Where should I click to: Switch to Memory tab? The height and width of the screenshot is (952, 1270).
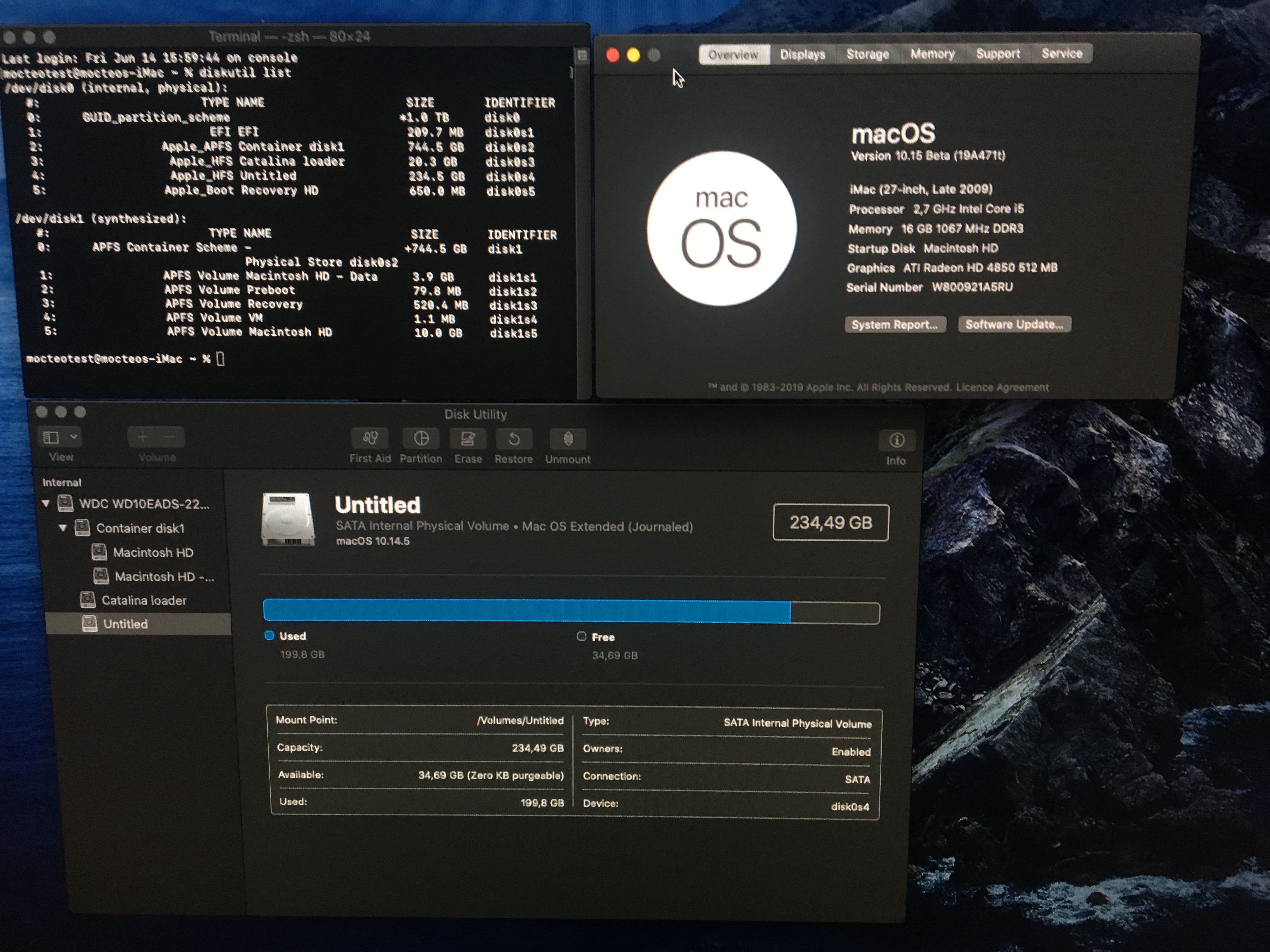[x=932, y=54]
